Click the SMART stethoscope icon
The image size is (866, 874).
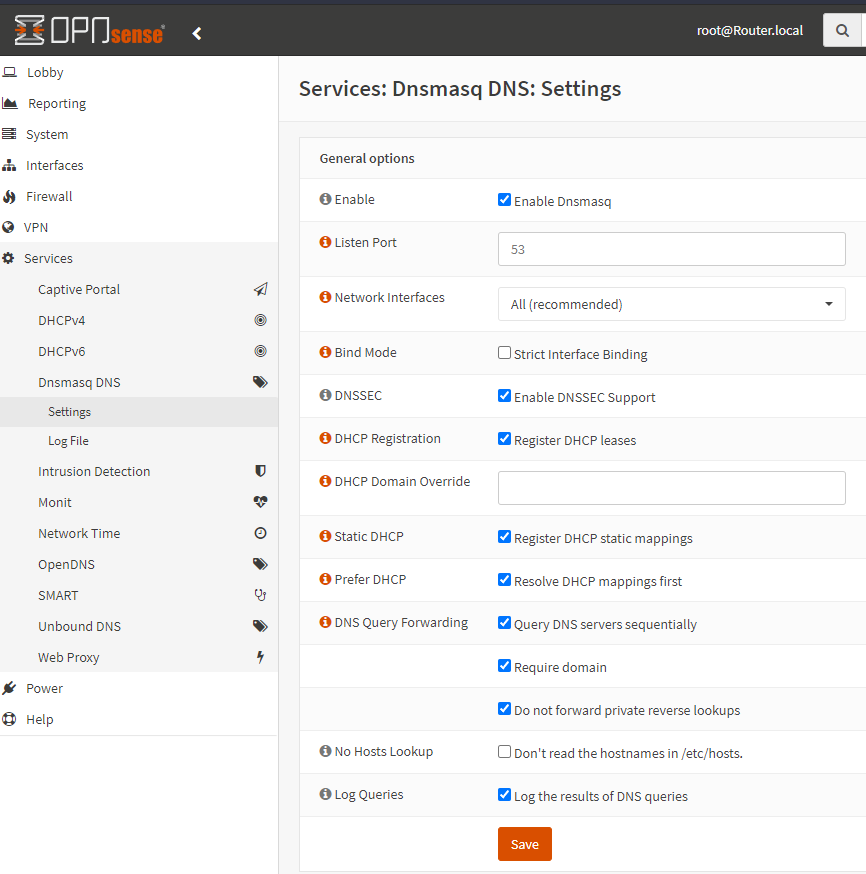[x=260, y=595]
